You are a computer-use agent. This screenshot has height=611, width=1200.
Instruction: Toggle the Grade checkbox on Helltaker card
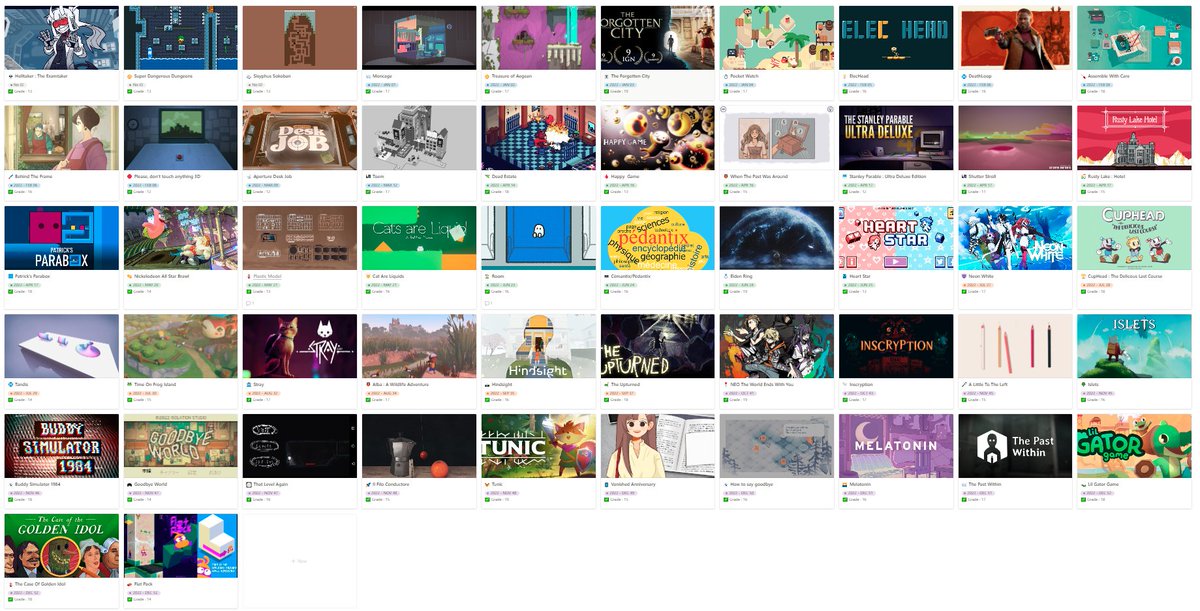[10, 91]
